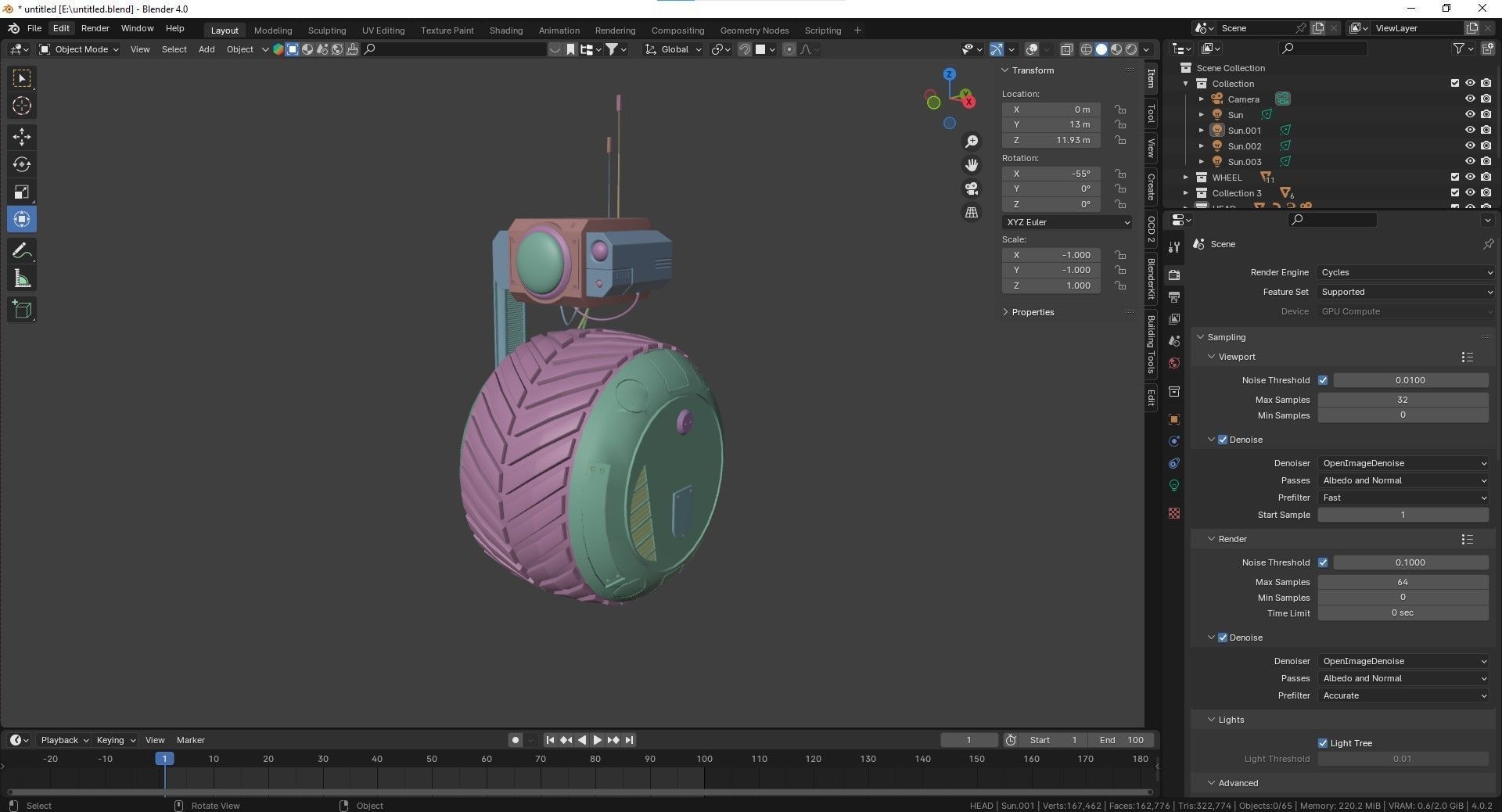Open the Texture properties tab icon
The height and width of the screenshot is (812, 1502).
pyautogui.click(x=1174, y=513)
